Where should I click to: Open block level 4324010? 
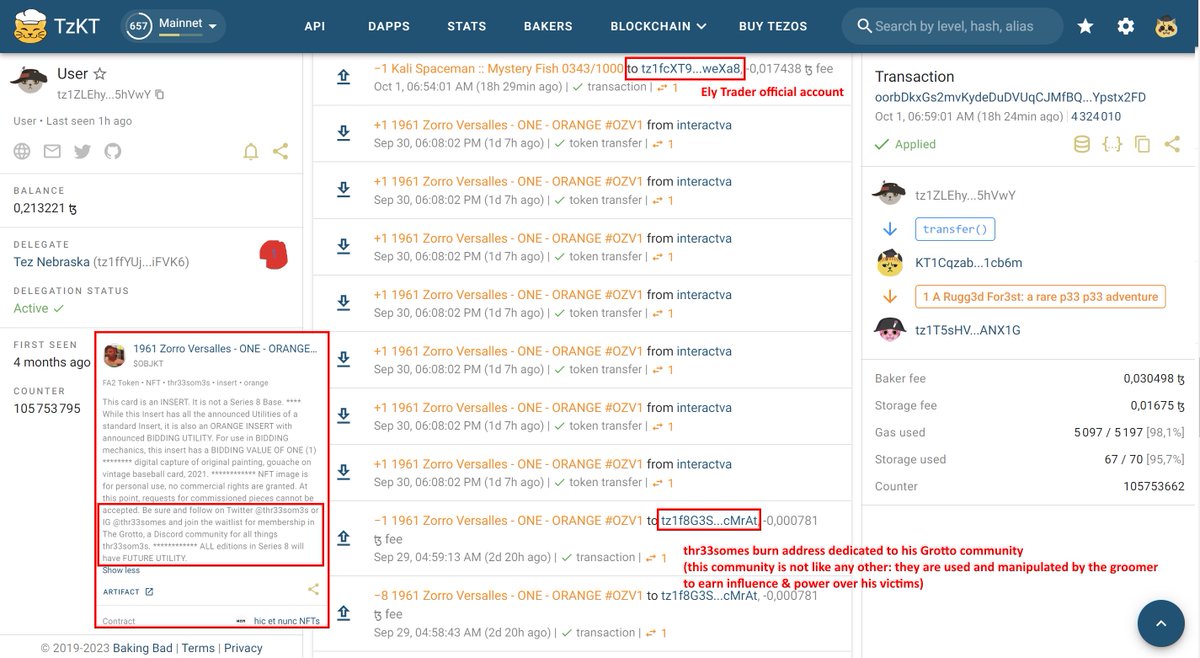(1096, 117)
